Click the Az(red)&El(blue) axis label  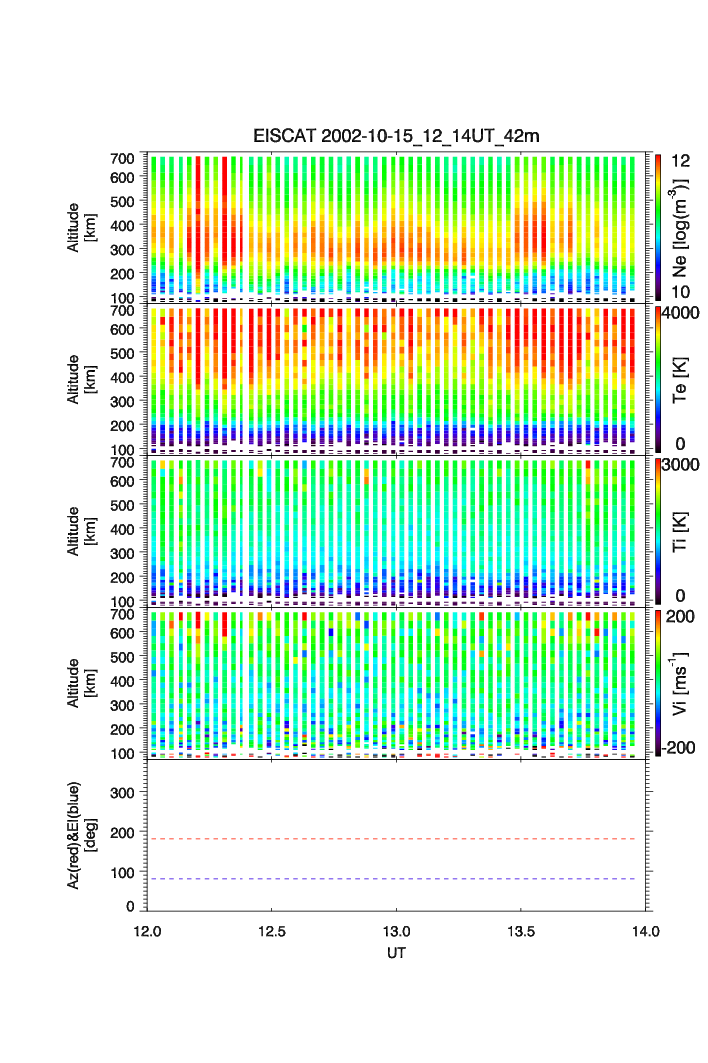coord(81,835)
